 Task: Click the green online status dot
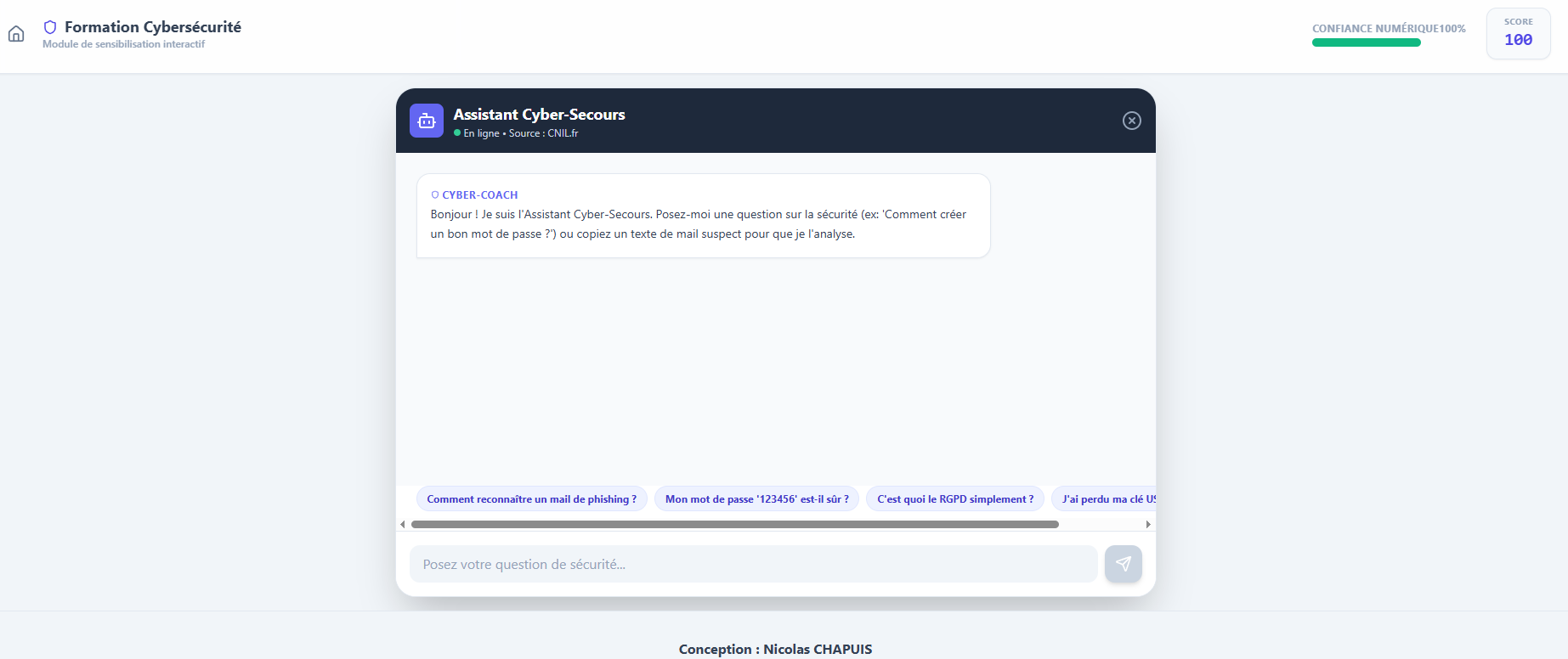tap(457, 133)
